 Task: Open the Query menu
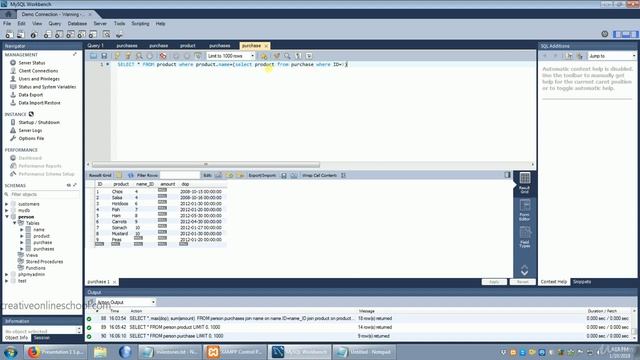click(x=55, y=24)
